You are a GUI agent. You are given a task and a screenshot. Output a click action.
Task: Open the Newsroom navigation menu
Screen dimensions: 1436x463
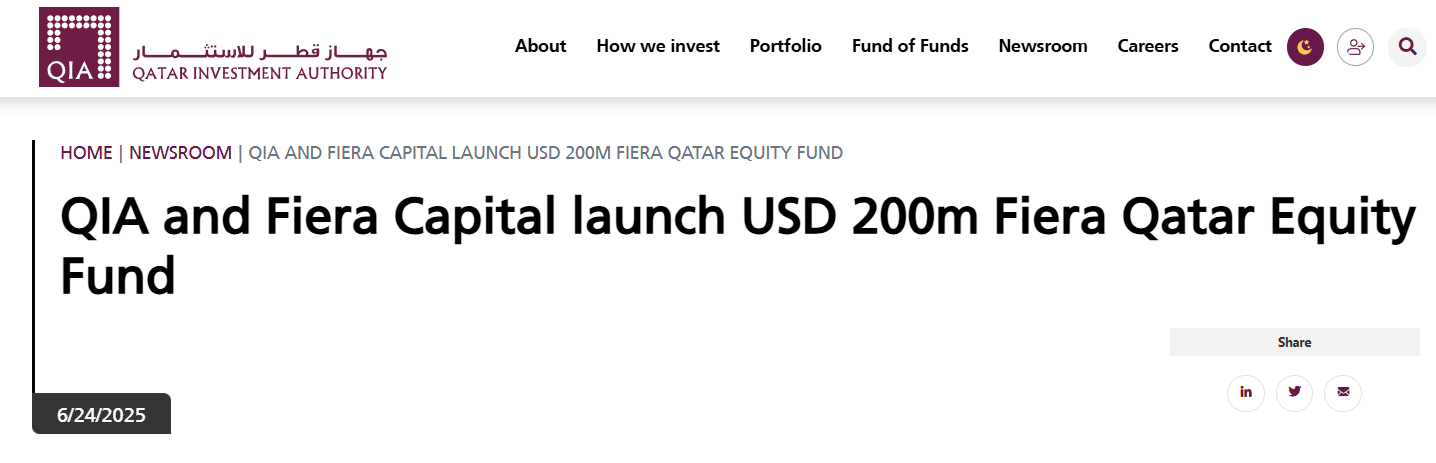(x=1043, y=46)
